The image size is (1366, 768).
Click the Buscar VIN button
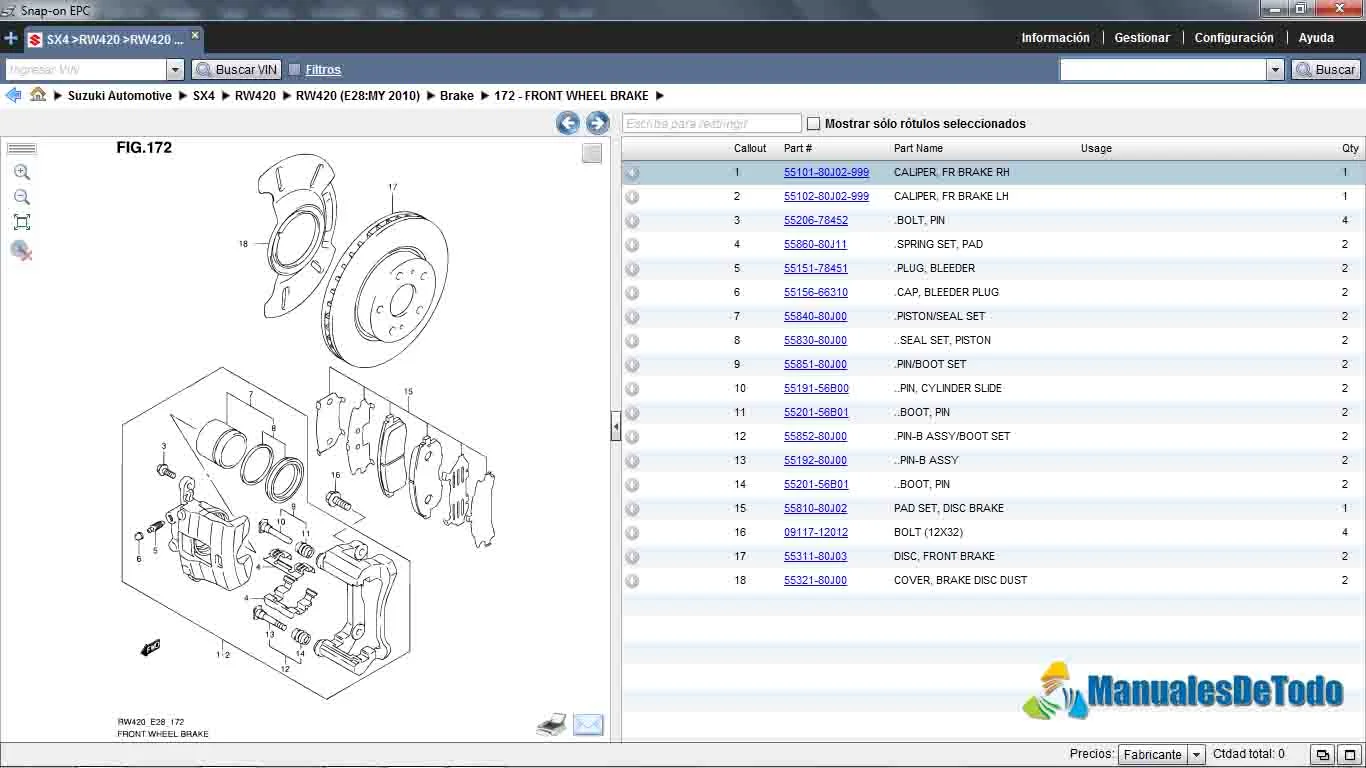pyautogui.click(x=236, y=70)
